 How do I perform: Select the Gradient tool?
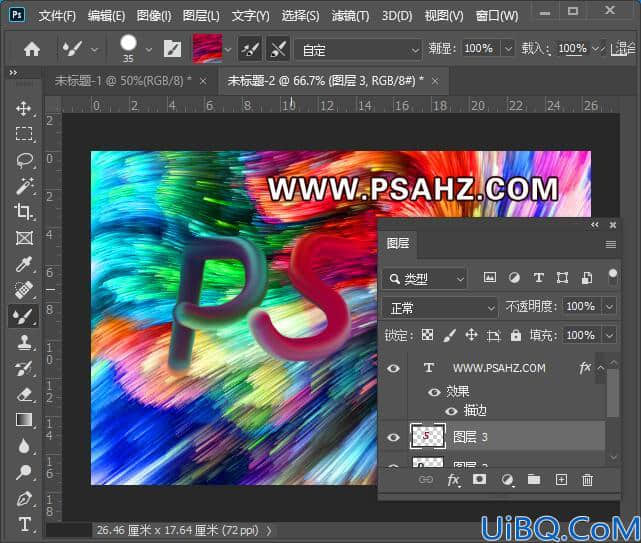(x=24, y=420)
